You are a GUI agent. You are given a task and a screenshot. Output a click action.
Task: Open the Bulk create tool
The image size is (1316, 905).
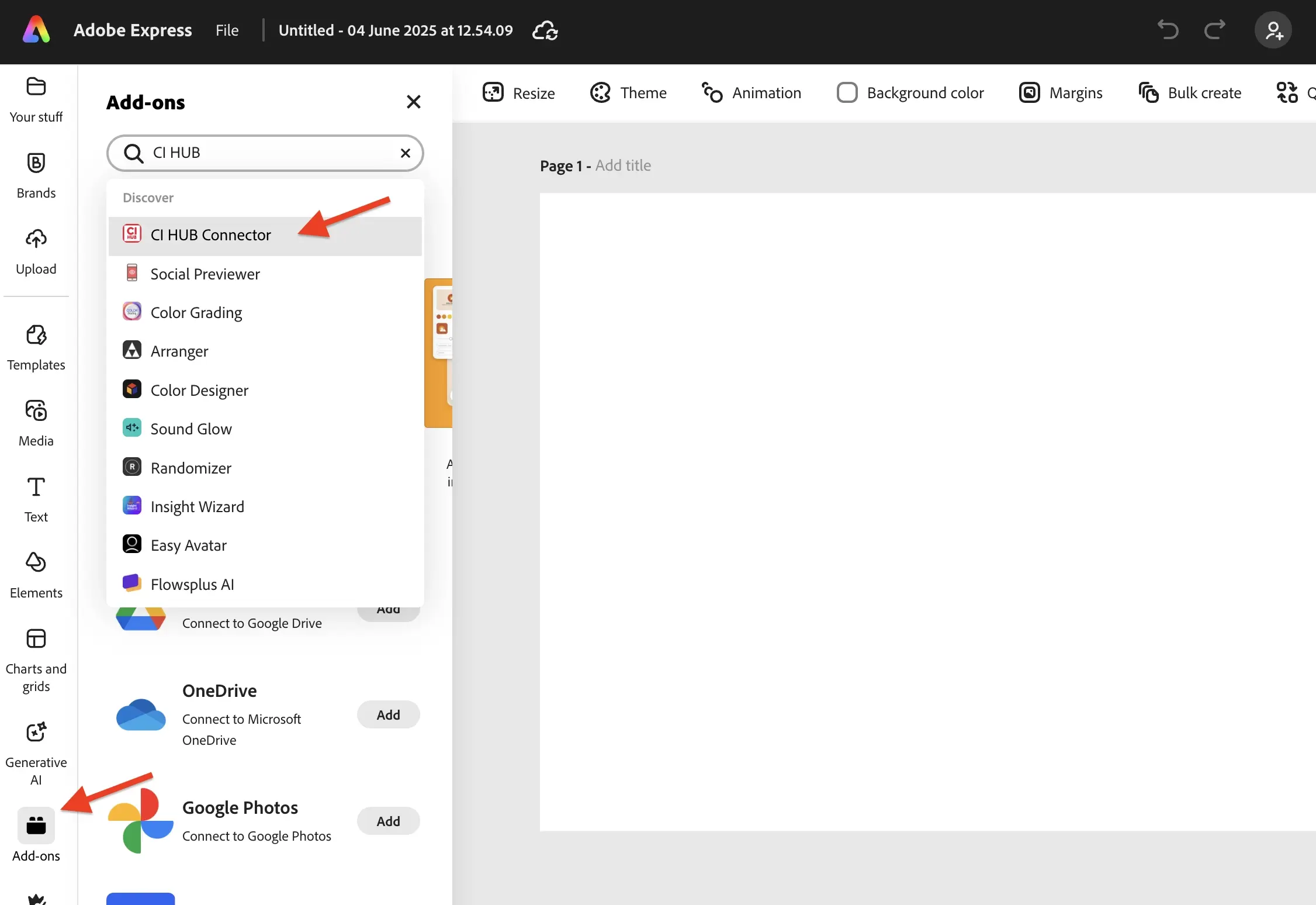1190,92
